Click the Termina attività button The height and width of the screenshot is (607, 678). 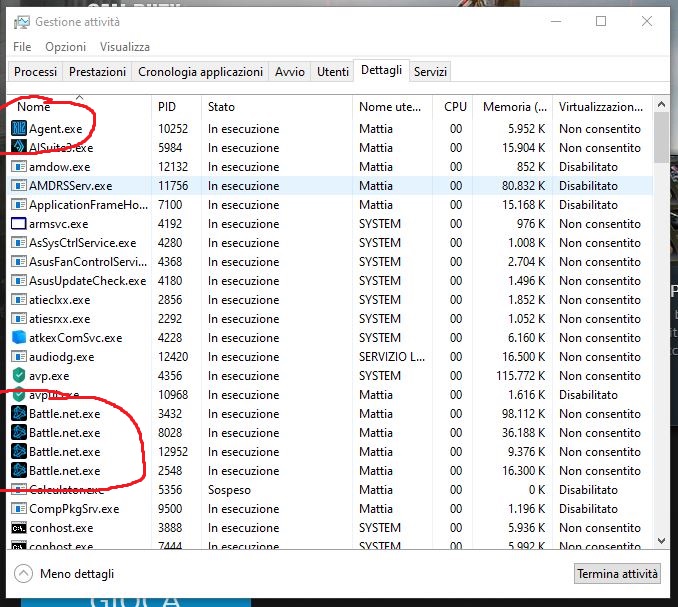617,574
